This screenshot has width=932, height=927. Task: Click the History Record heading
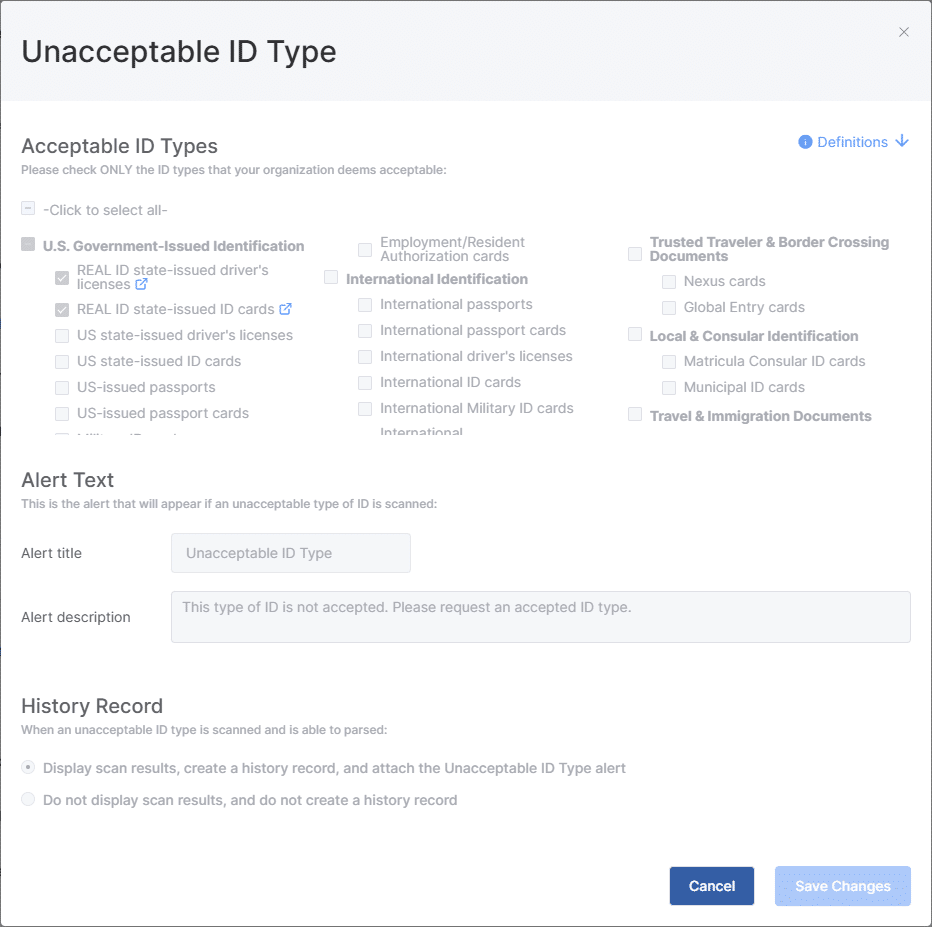tap(92, 706)
